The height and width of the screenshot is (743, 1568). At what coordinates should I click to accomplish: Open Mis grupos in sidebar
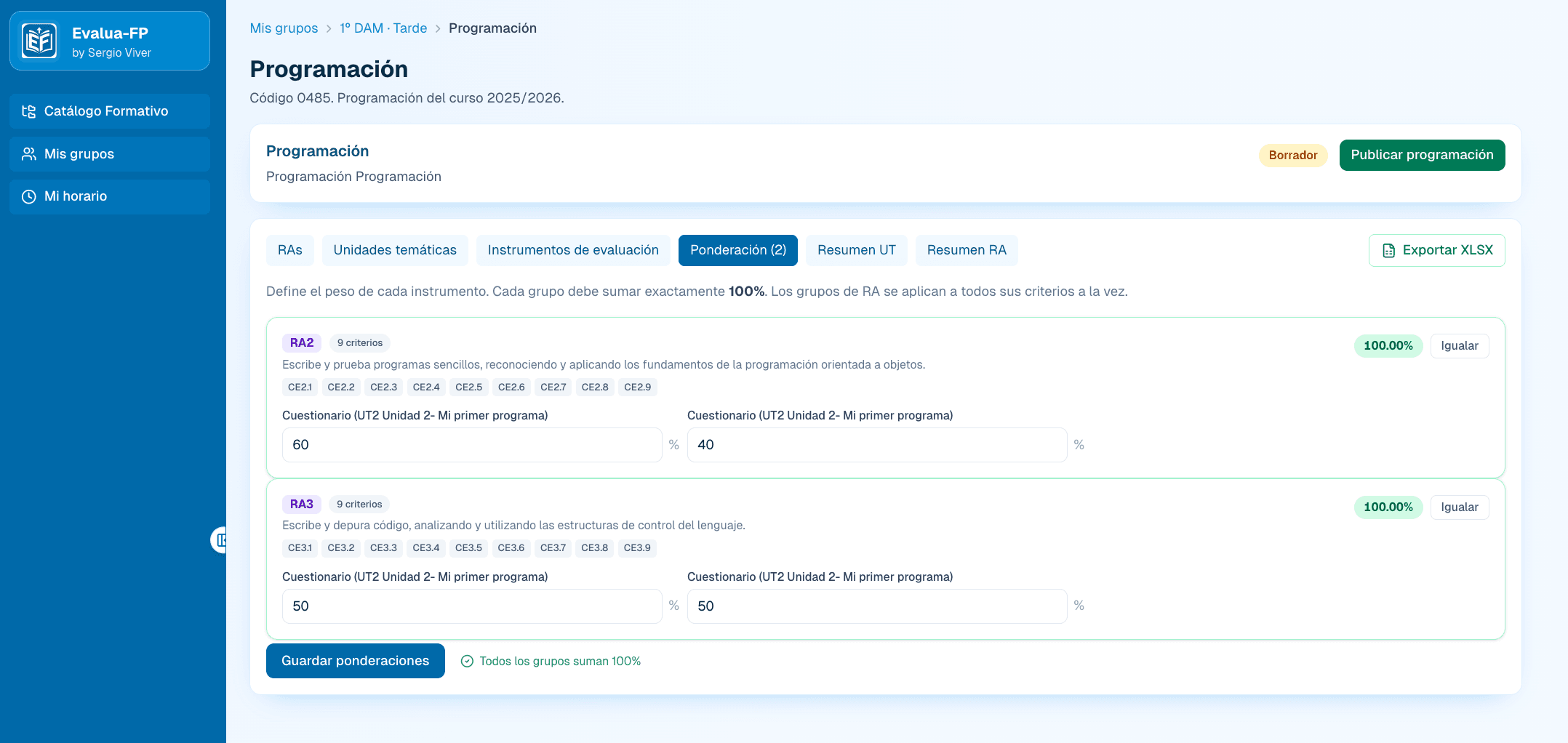[x=110, y=154]
